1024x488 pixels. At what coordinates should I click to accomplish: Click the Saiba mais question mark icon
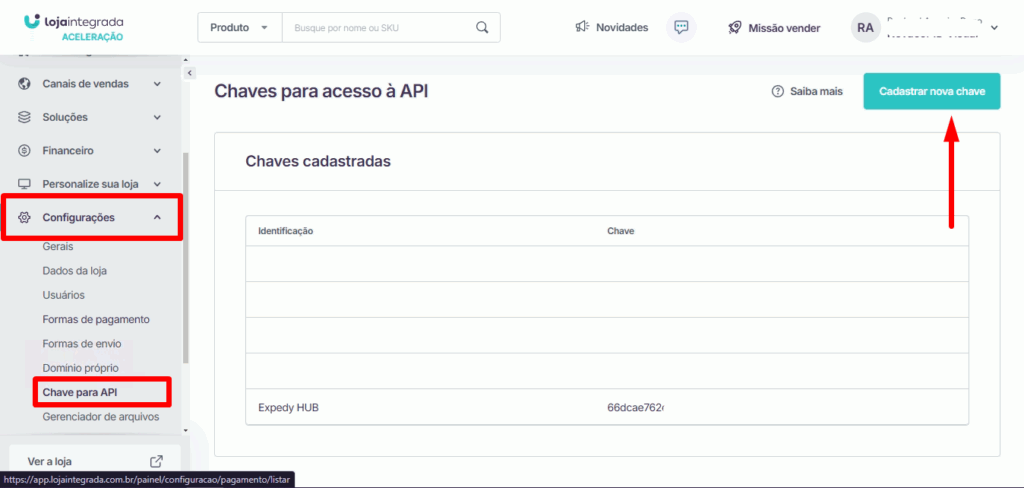777,91
